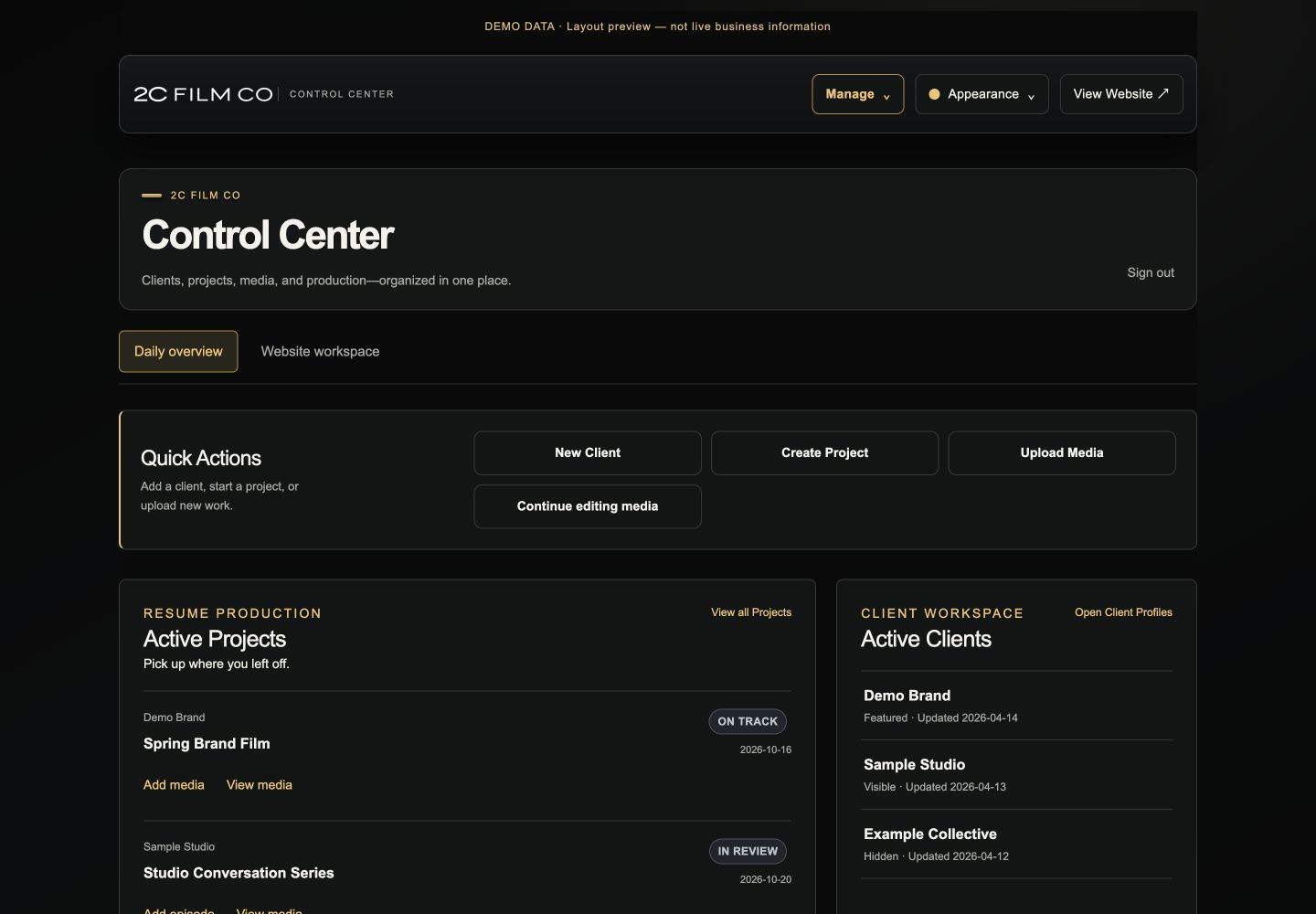The height and width of the screenshot is (914, 1316).
Task: Click the Create Project button
Action: point(824,452)
